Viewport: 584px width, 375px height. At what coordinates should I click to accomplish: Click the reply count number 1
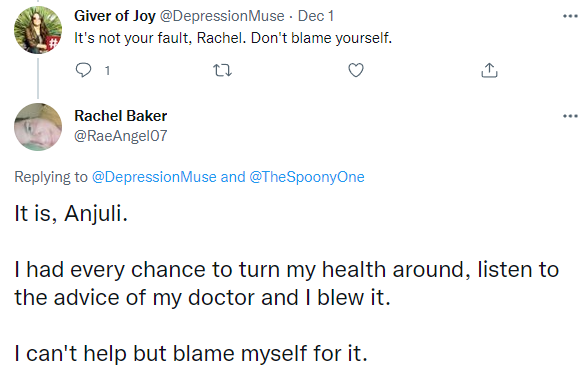[107, 70]
